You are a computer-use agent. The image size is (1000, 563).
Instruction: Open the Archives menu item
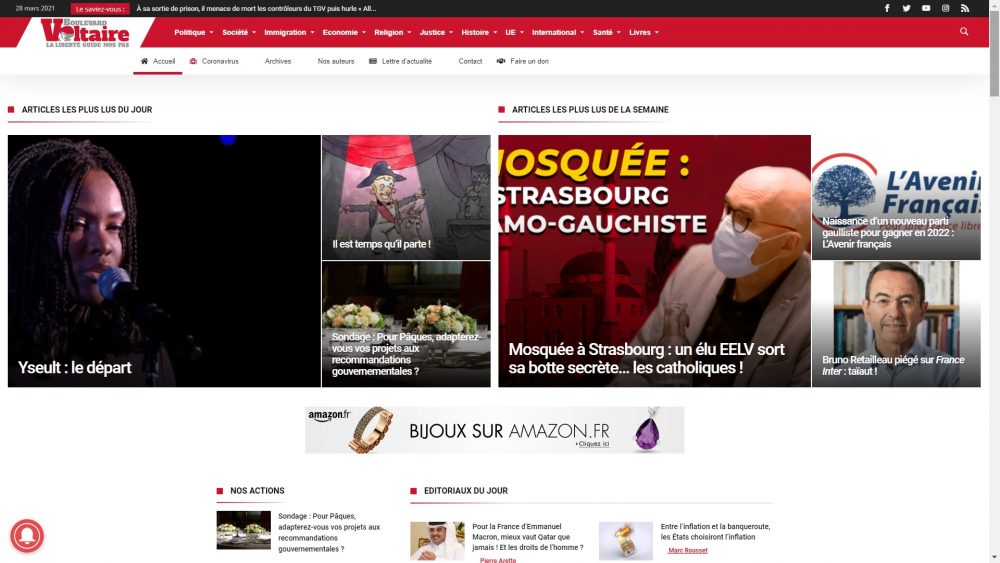(277, 61)
